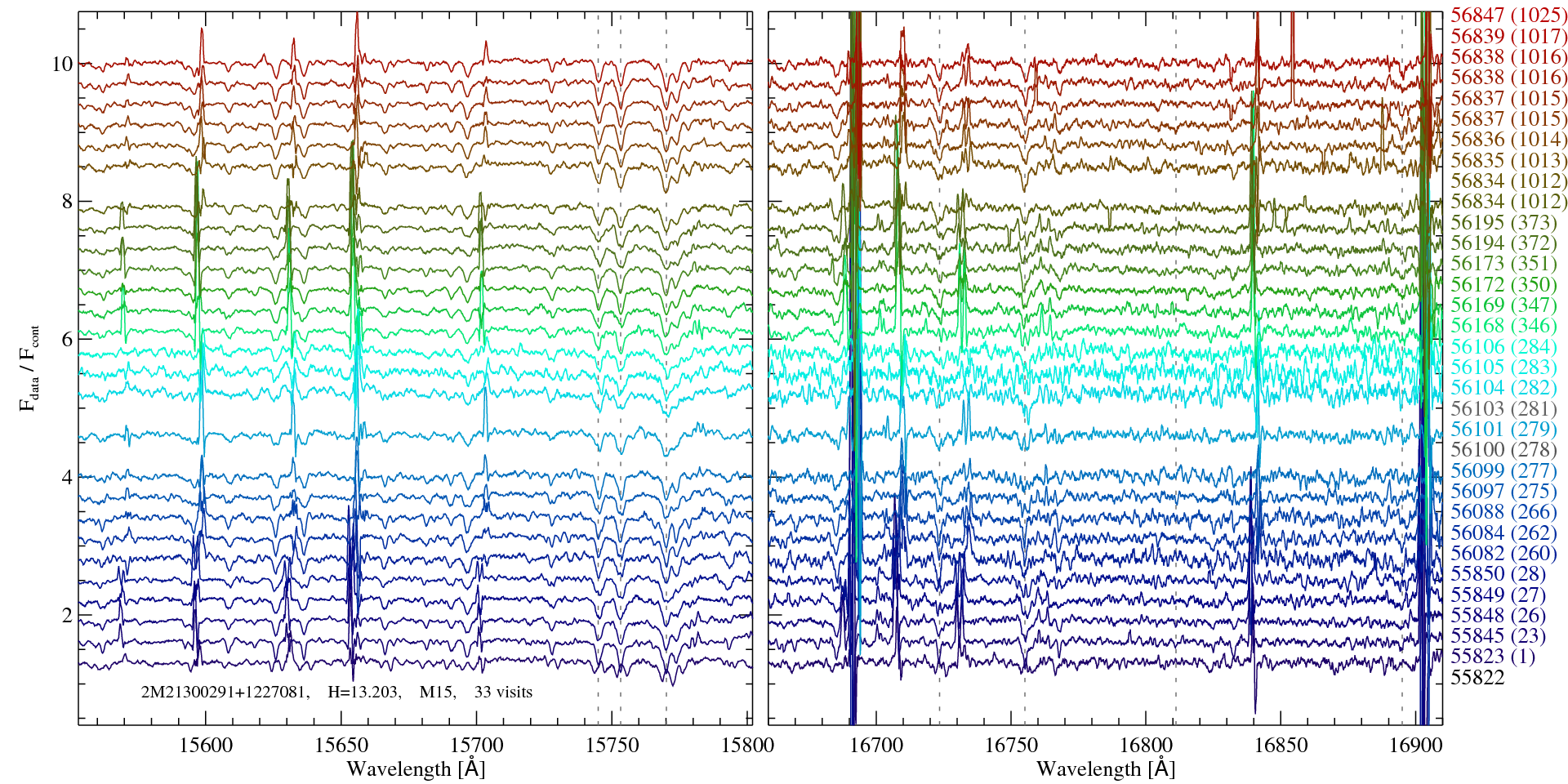Screen dimensions: 1568x784
Task: Select the 56839 (1017) legend entry
Action: (x=1508, y=36)
